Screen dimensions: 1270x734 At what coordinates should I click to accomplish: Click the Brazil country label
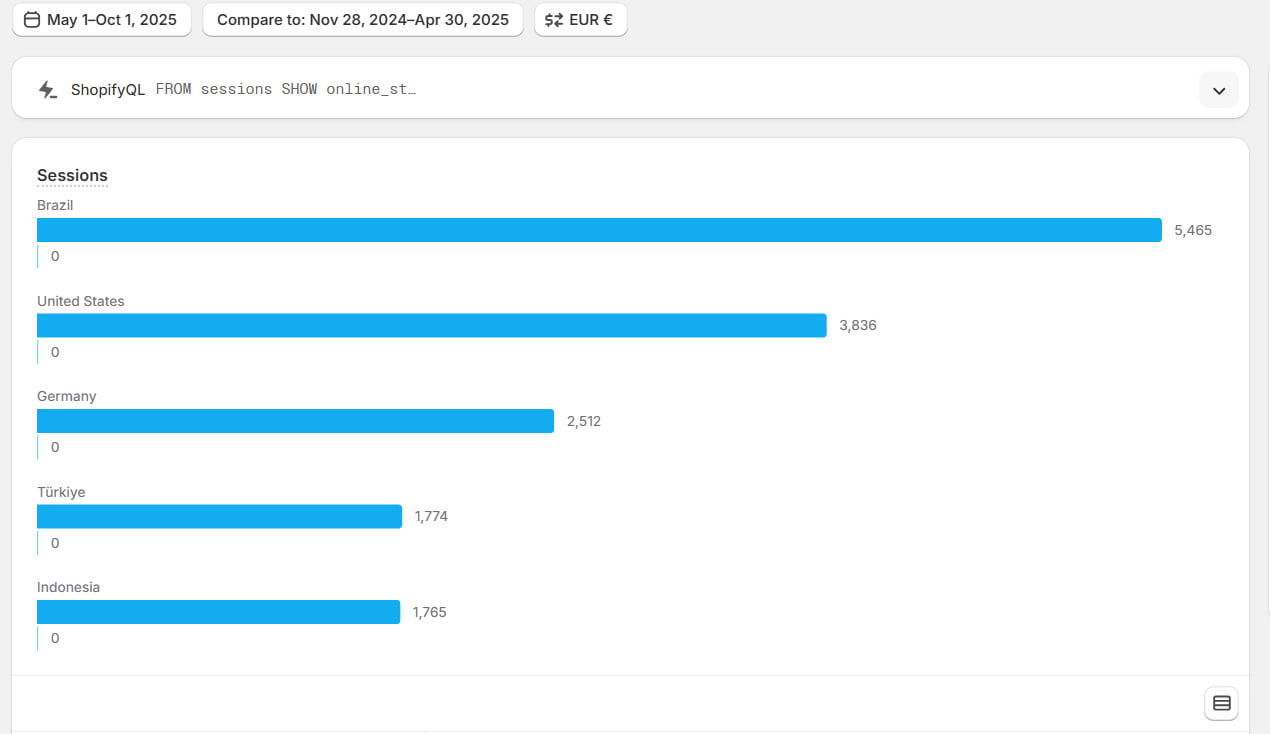55,205
